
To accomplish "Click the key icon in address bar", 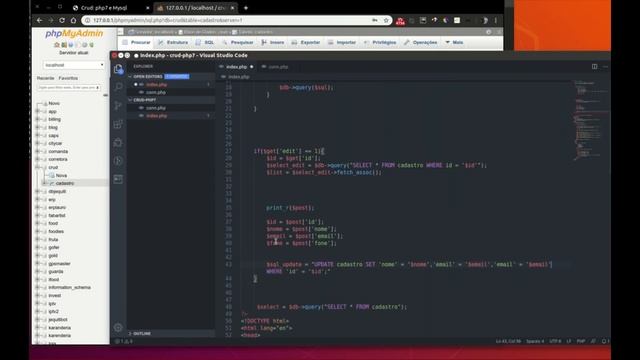I will [375, 20].
